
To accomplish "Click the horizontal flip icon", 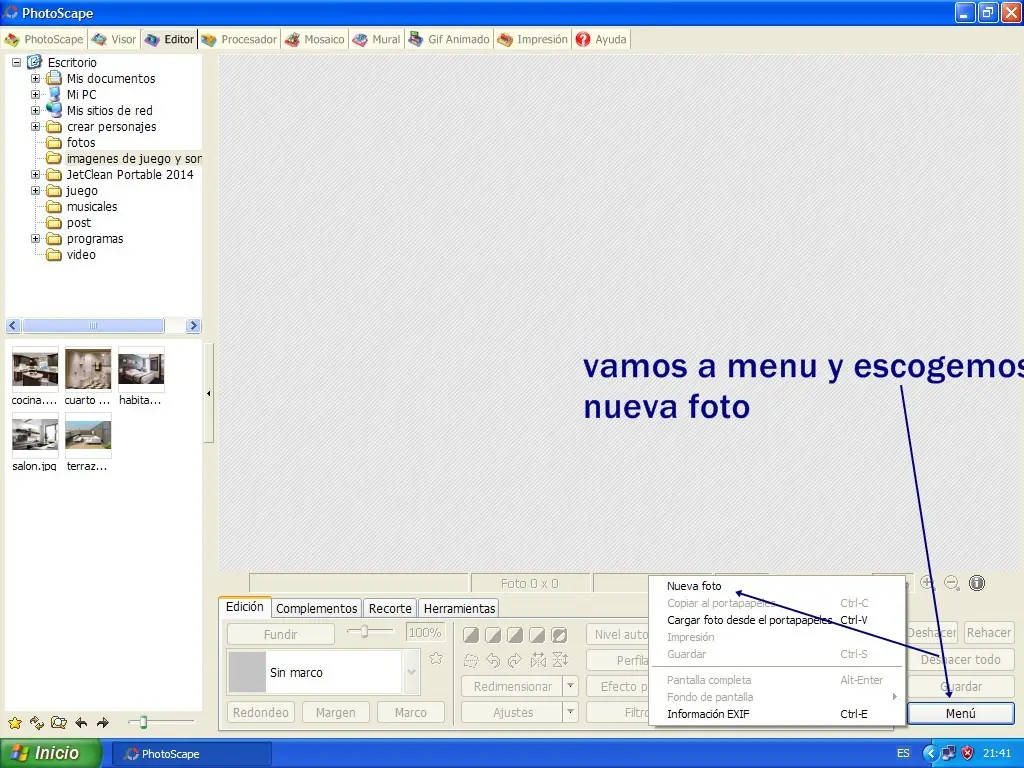I will [537, 660].
